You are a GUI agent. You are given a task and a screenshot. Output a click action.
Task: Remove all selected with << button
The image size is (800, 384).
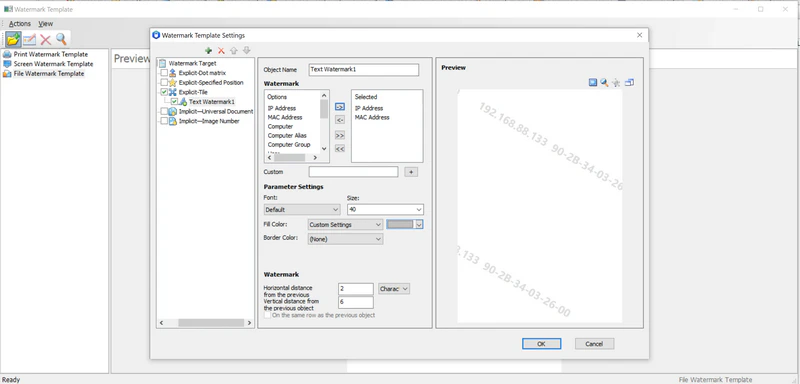[340, 149]
